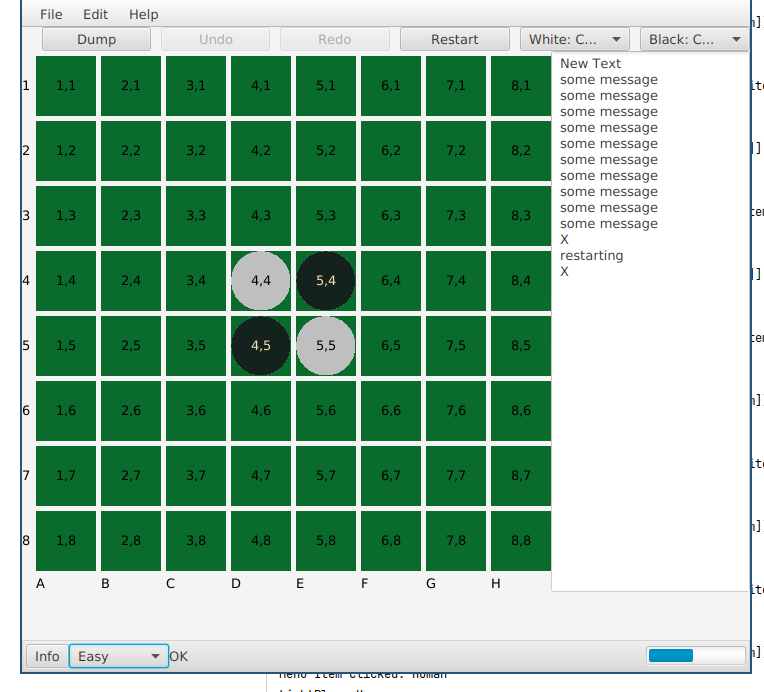
Task: Click the 'New Text' log line
Action: pyautogui.click(x=590, y=63)
